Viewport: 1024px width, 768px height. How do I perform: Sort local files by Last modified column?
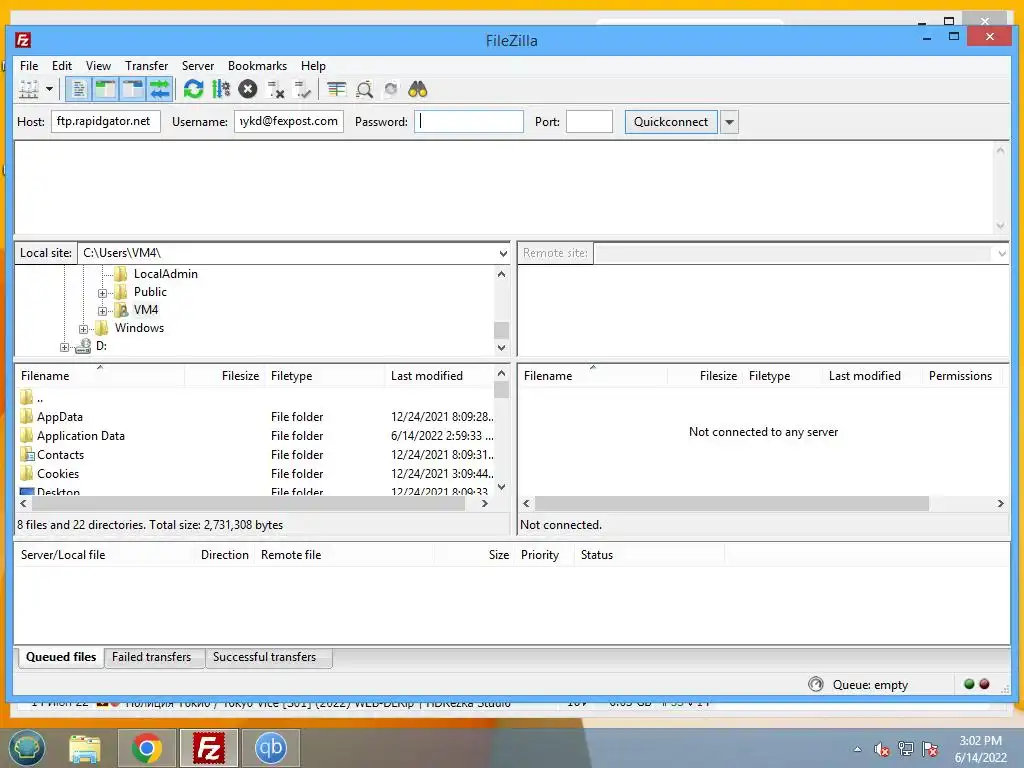coord(439,376)
